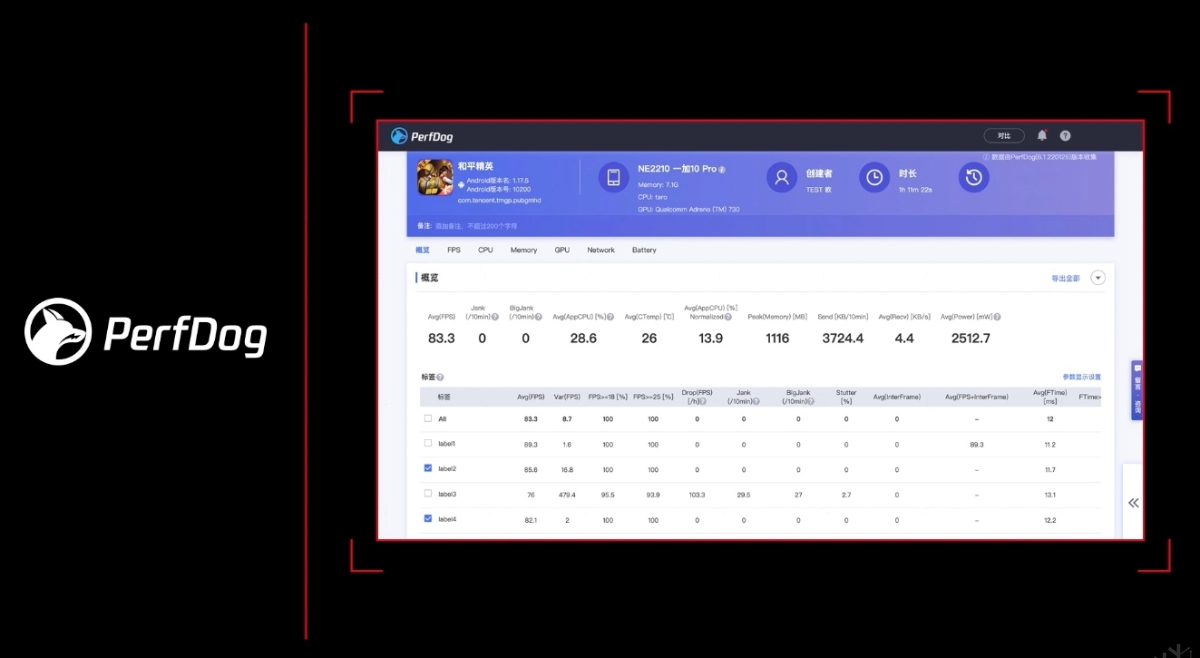
Task: Click the history clock icon
Action: [973, 177]
